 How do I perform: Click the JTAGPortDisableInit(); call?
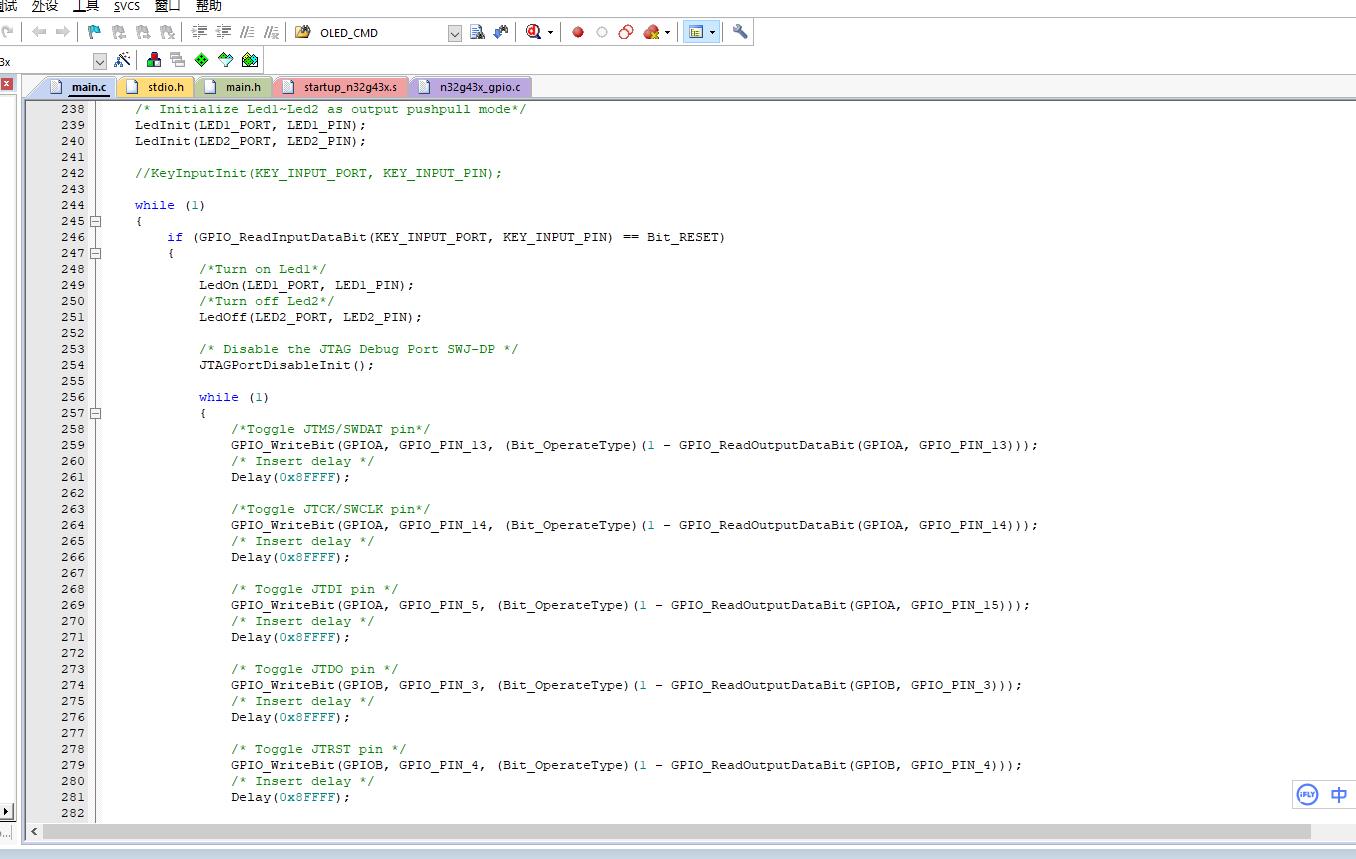[286, 365]
